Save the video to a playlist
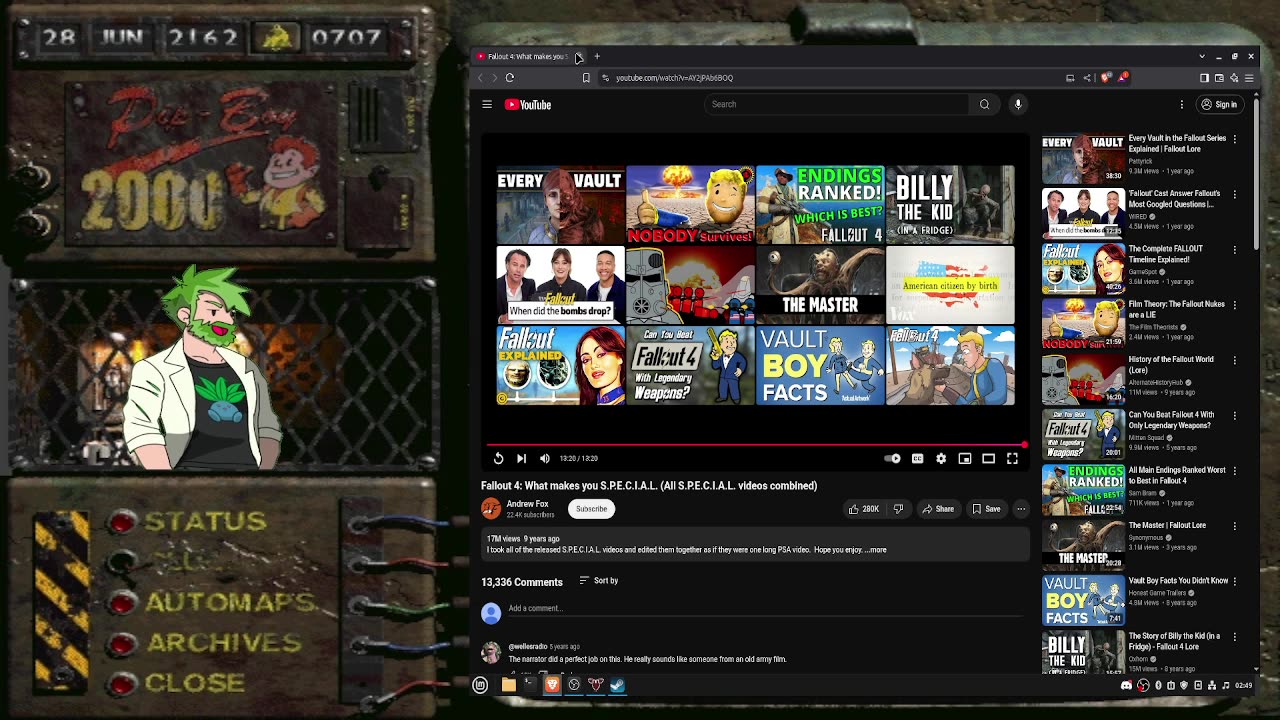This screenshot has width=1280, height=720. coord(986,509)
